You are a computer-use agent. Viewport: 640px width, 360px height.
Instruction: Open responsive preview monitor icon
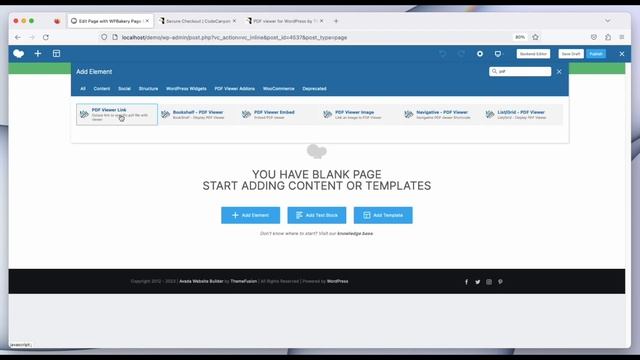pos(498,54)
